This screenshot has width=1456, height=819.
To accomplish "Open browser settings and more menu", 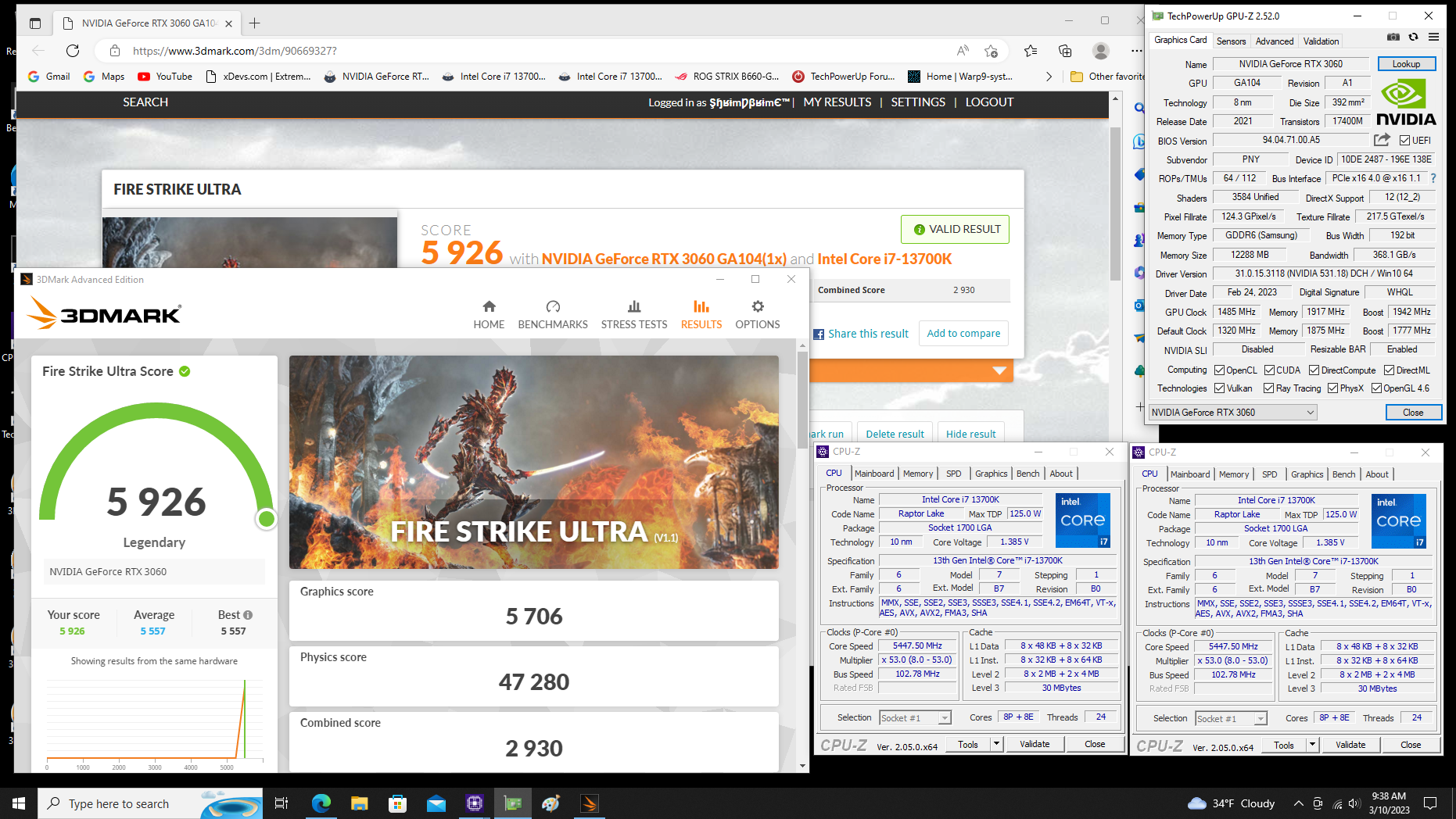I will coord(1136,51).
